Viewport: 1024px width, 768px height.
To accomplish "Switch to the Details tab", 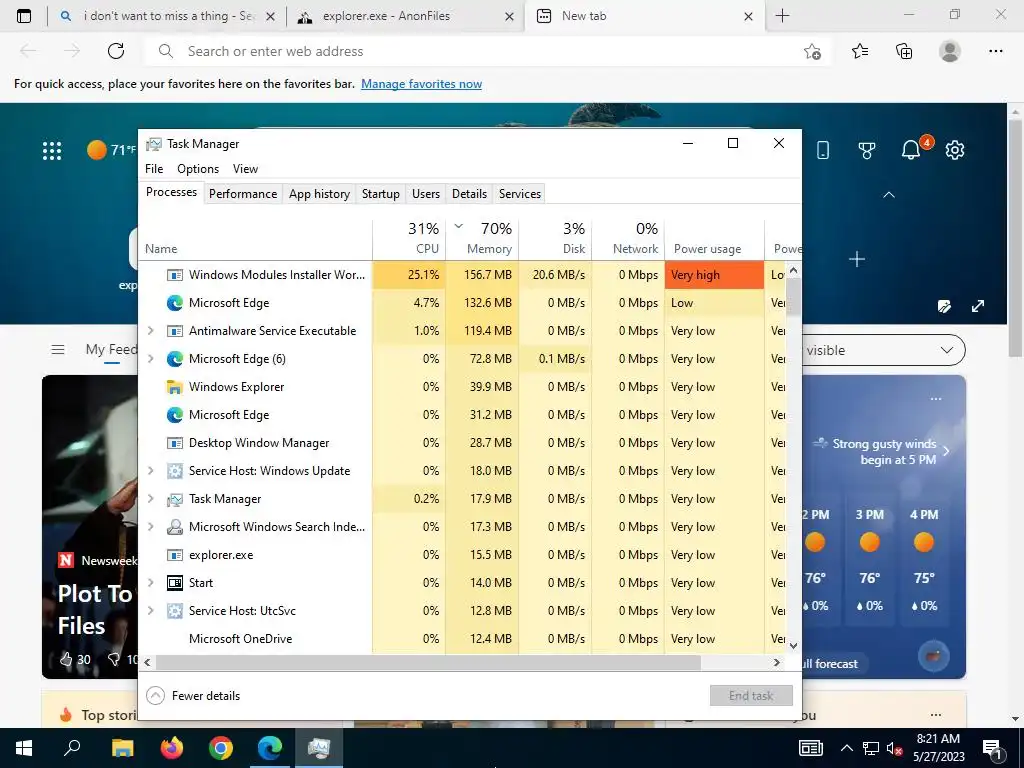I will tap(470, 194).
